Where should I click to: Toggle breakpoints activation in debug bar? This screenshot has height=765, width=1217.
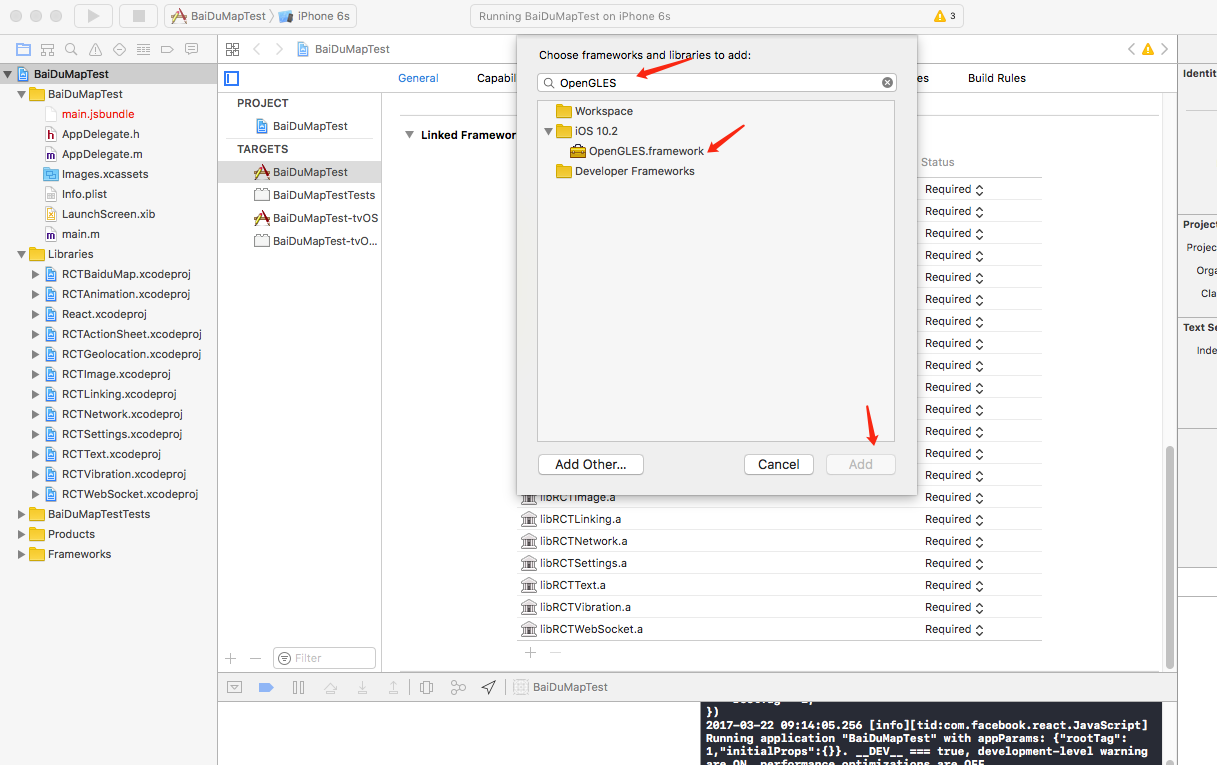(266, 687)
